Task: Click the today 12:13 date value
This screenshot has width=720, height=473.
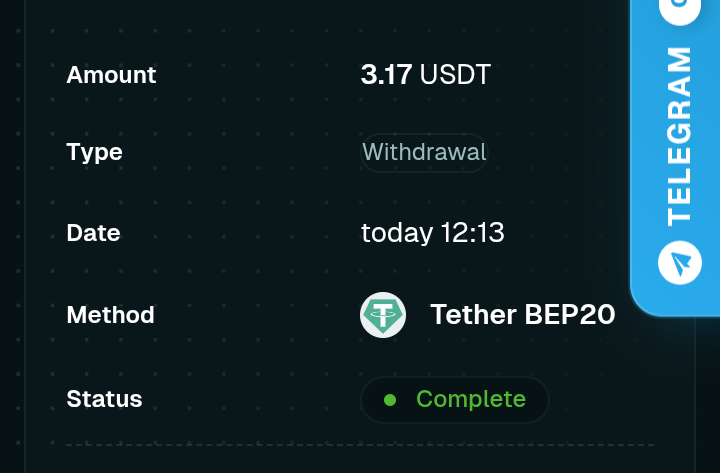Action: coord(433,233)
